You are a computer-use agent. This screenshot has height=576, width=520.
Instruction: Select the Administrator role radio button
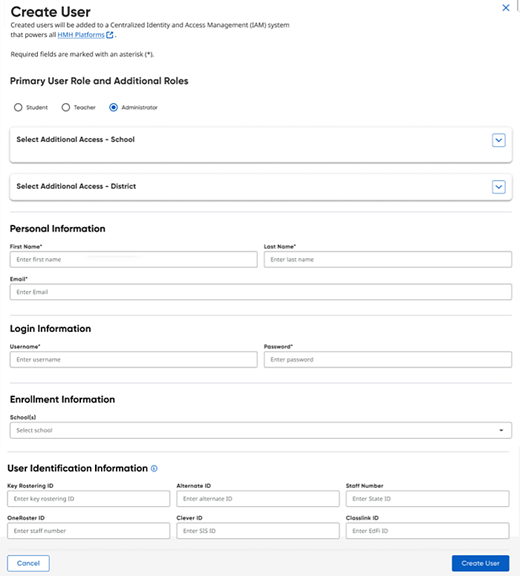(x=113, y=107)
